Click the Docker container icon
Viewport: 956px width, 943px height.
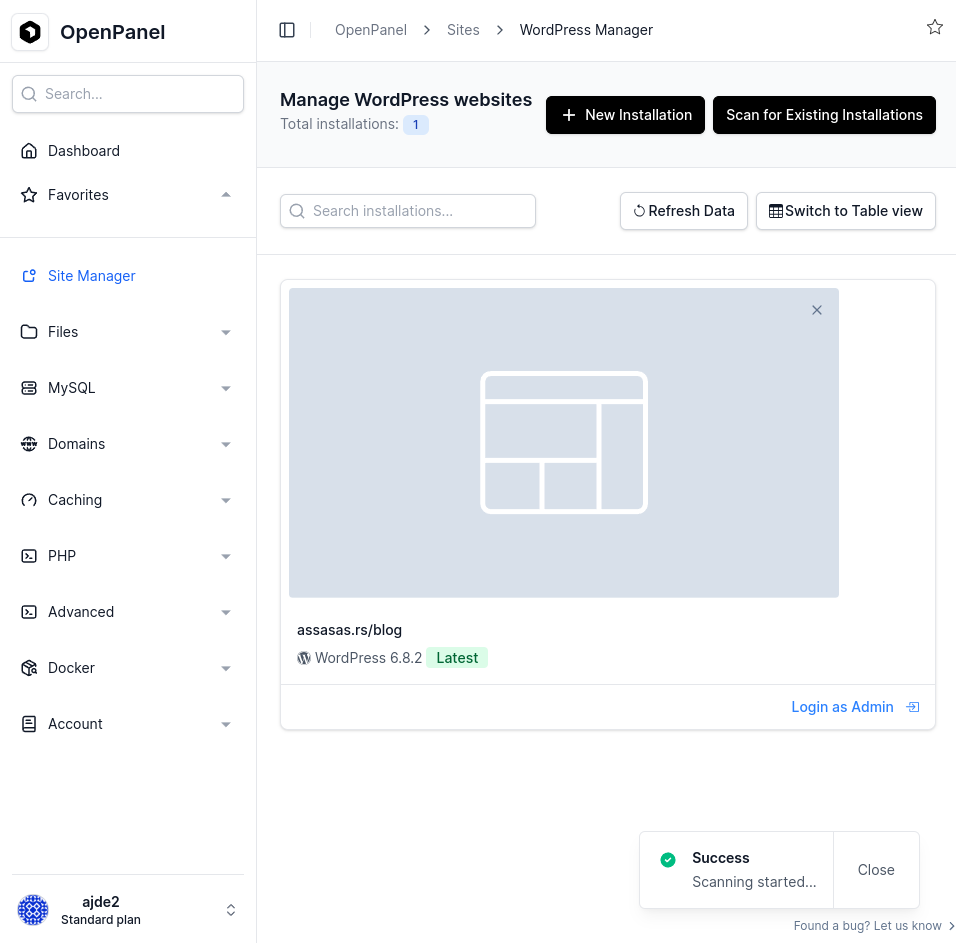tap(29, 668)
